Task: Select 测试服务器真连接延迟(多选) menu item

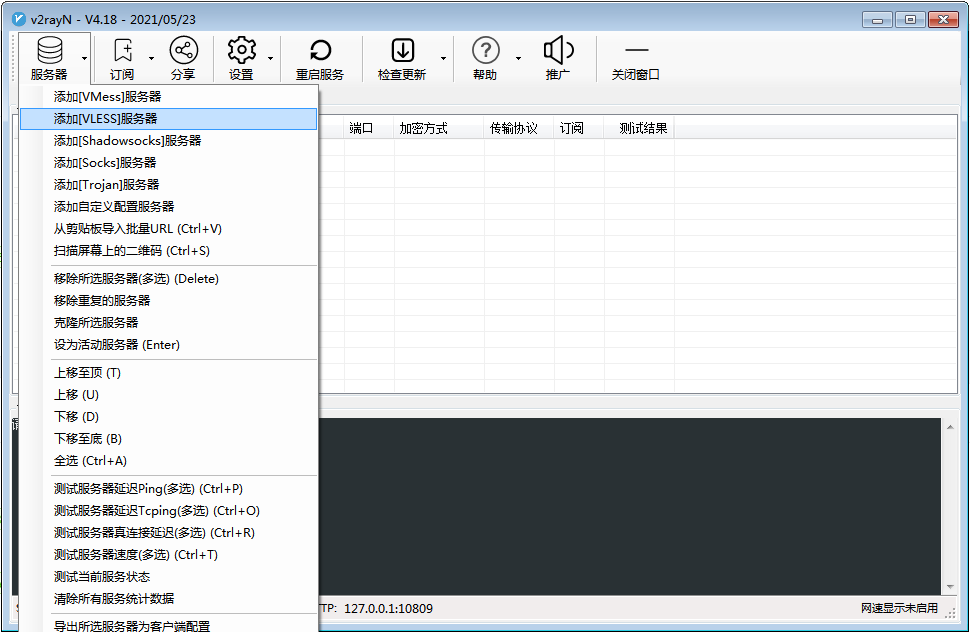Action: [168, 533]
